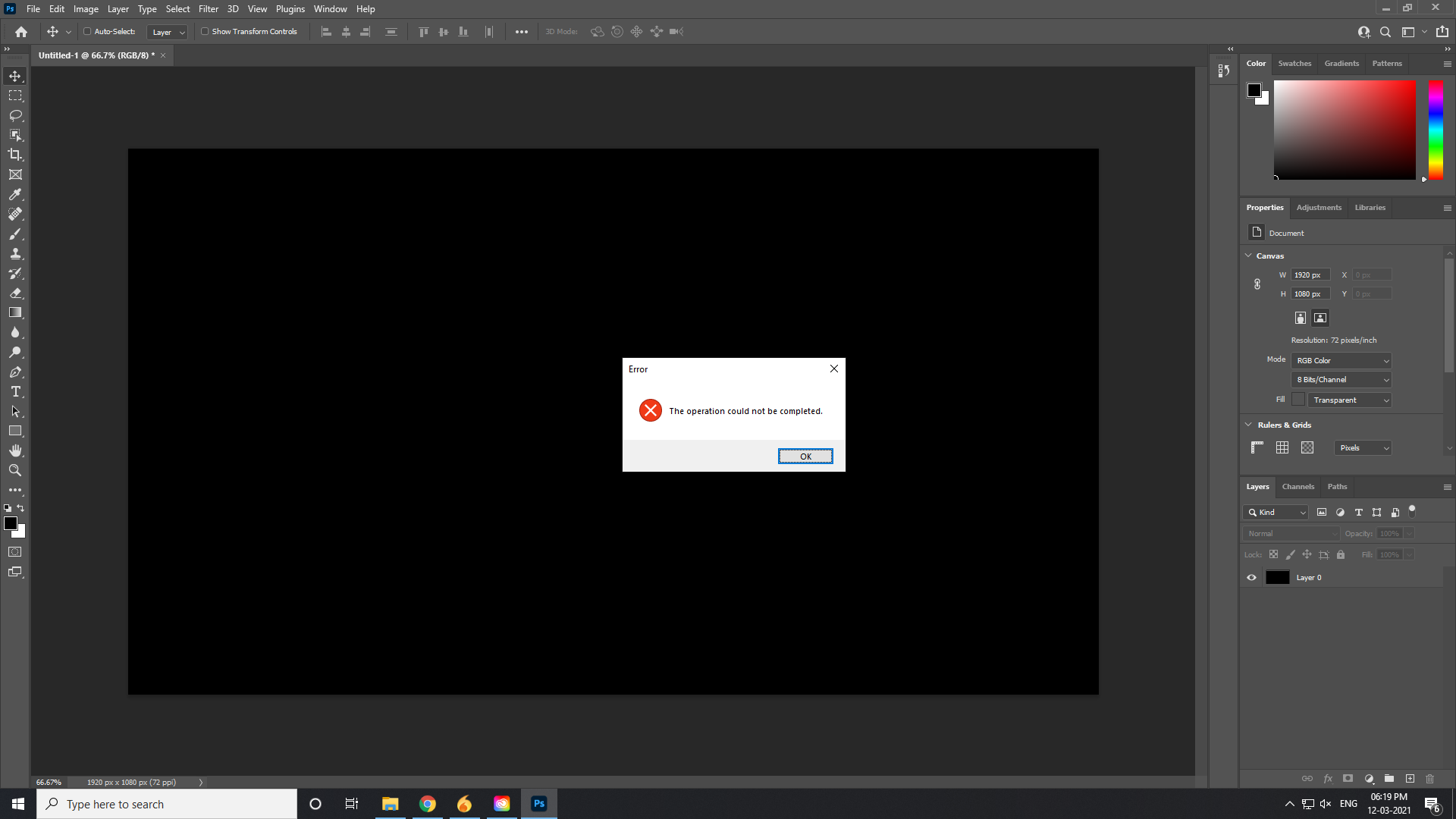Create a new layer
This screenshot has height=819, width=1456.
(1410, 779)
